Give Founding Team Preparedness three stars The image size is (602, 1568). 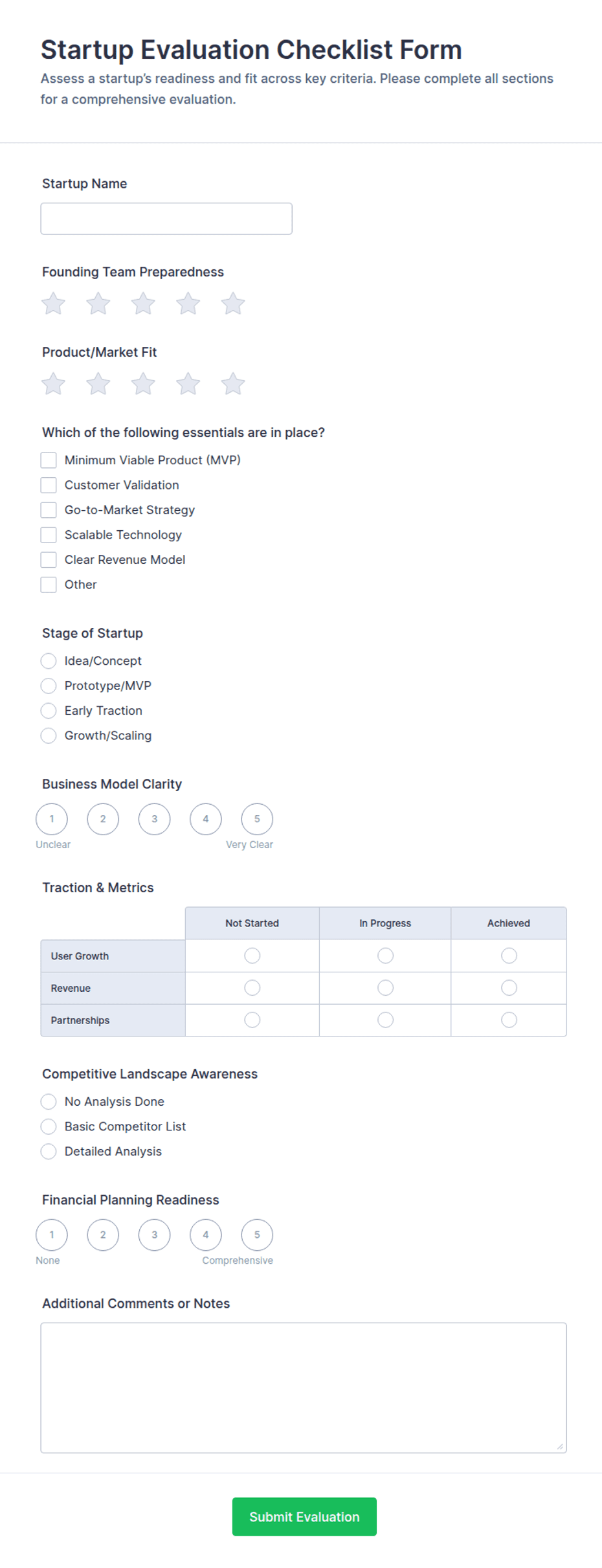(143, 304)
